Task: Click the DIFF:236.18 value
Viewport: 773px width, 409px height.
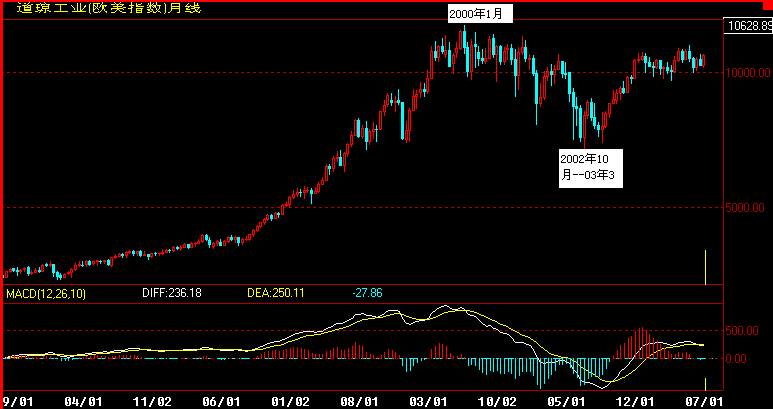Action: click(172, 294)
